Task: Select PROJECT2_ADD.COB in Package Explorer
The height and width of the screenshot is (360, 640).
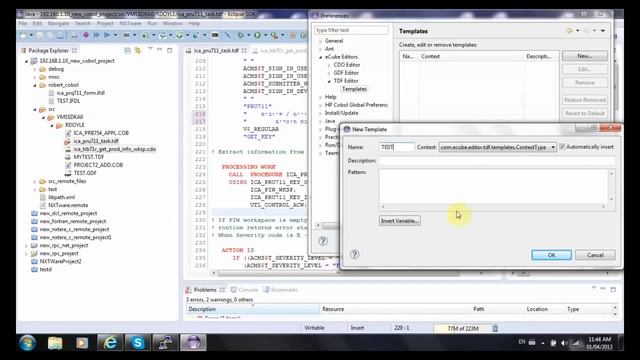Action: [x=98, y=165]
